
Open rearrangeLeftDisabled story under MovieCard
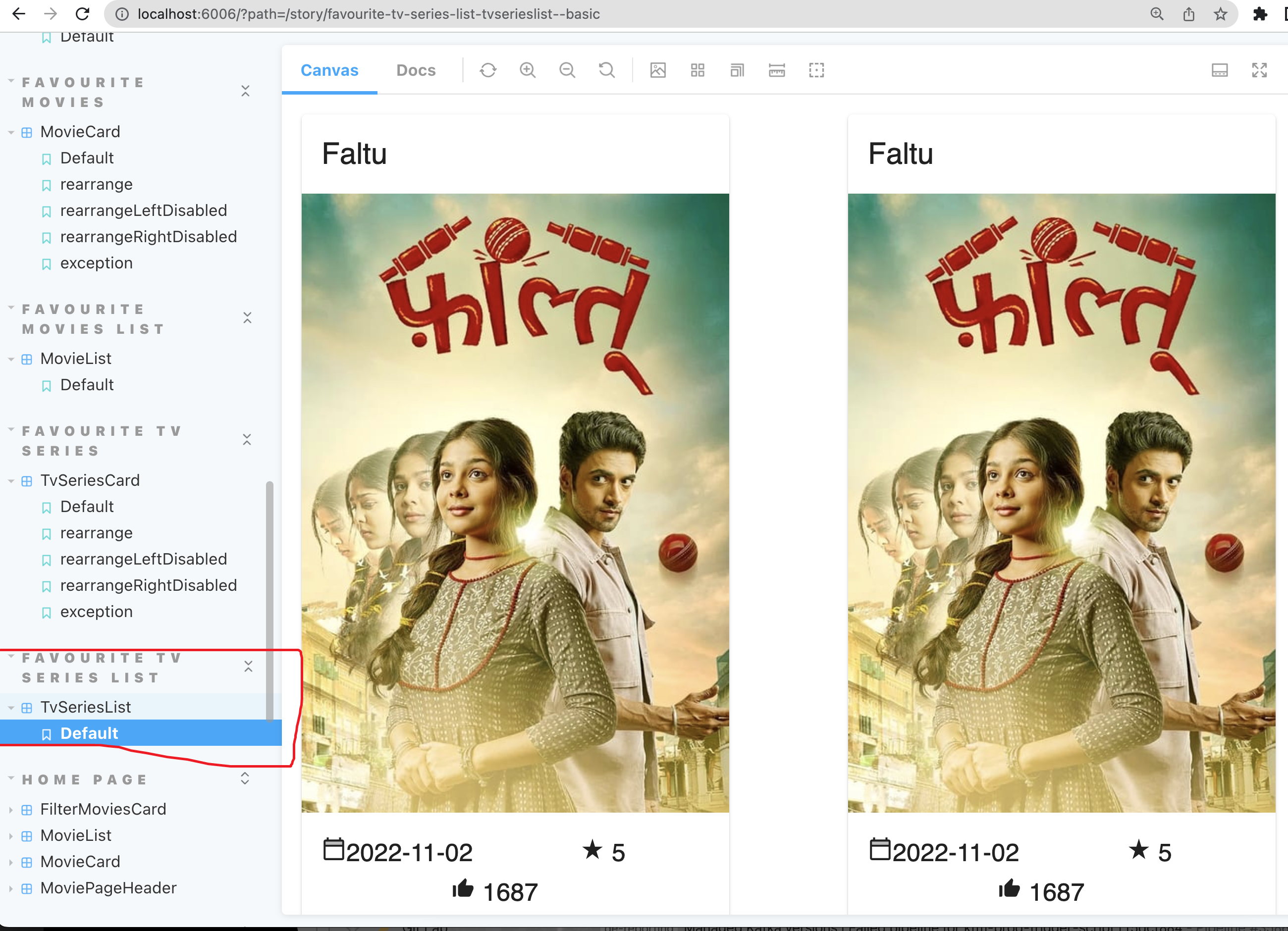point(143,210)
